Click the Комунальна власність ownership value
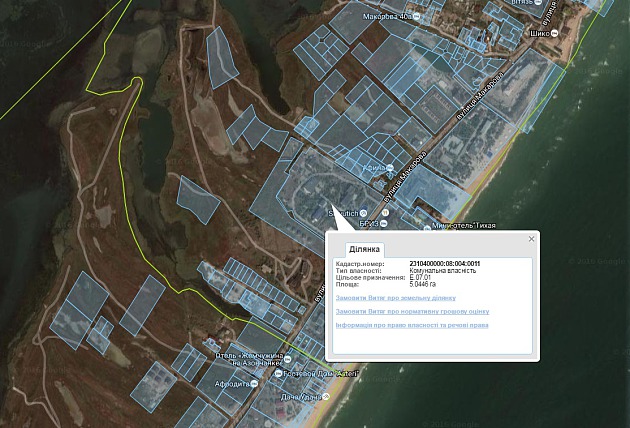630x428 pixels. (x=443, y=271)
